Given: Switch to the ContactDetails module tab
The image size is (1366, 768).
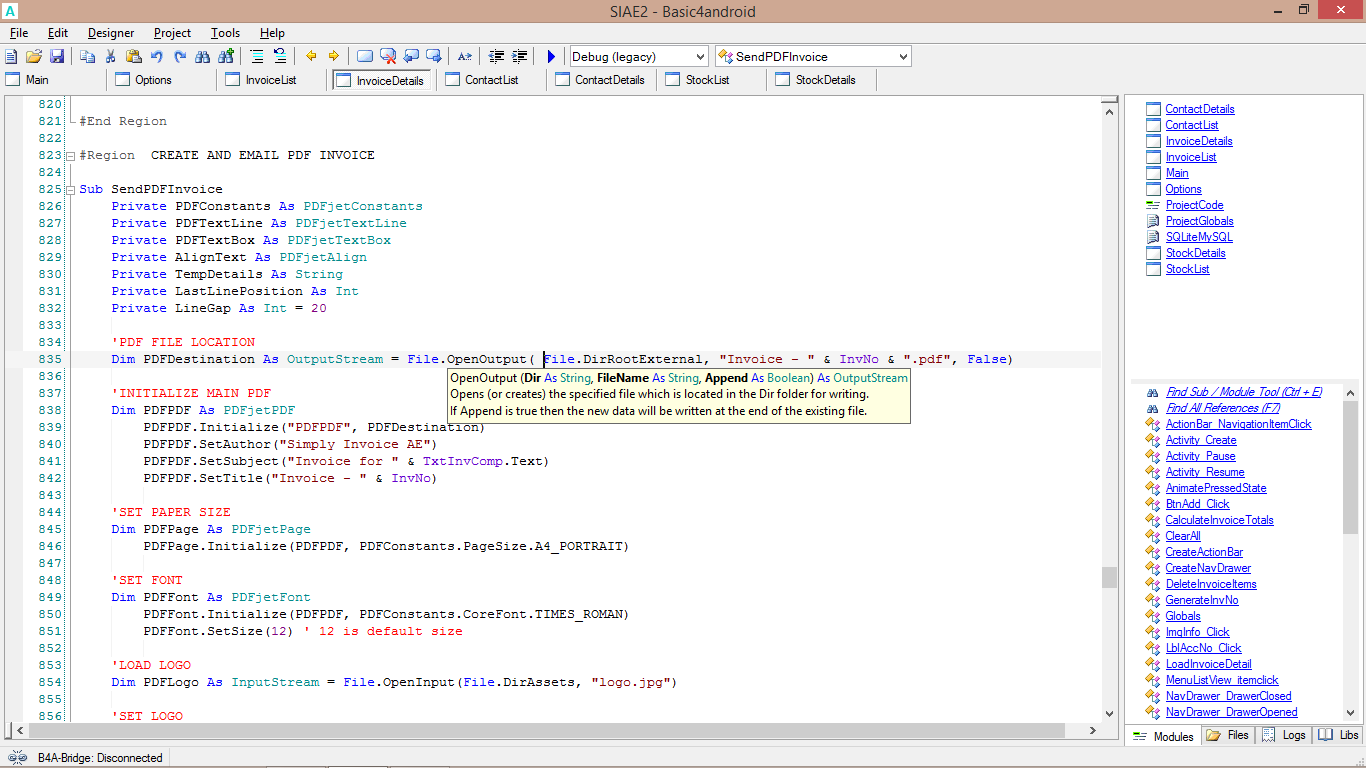Looking at the screenshot, I should (603, 80).
